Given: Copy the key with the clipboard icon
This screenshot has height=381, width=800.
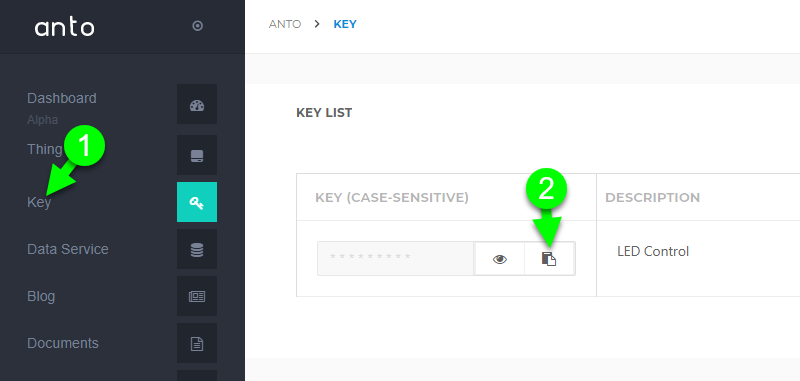Looking at the screenshot, I should coord(549,259).
